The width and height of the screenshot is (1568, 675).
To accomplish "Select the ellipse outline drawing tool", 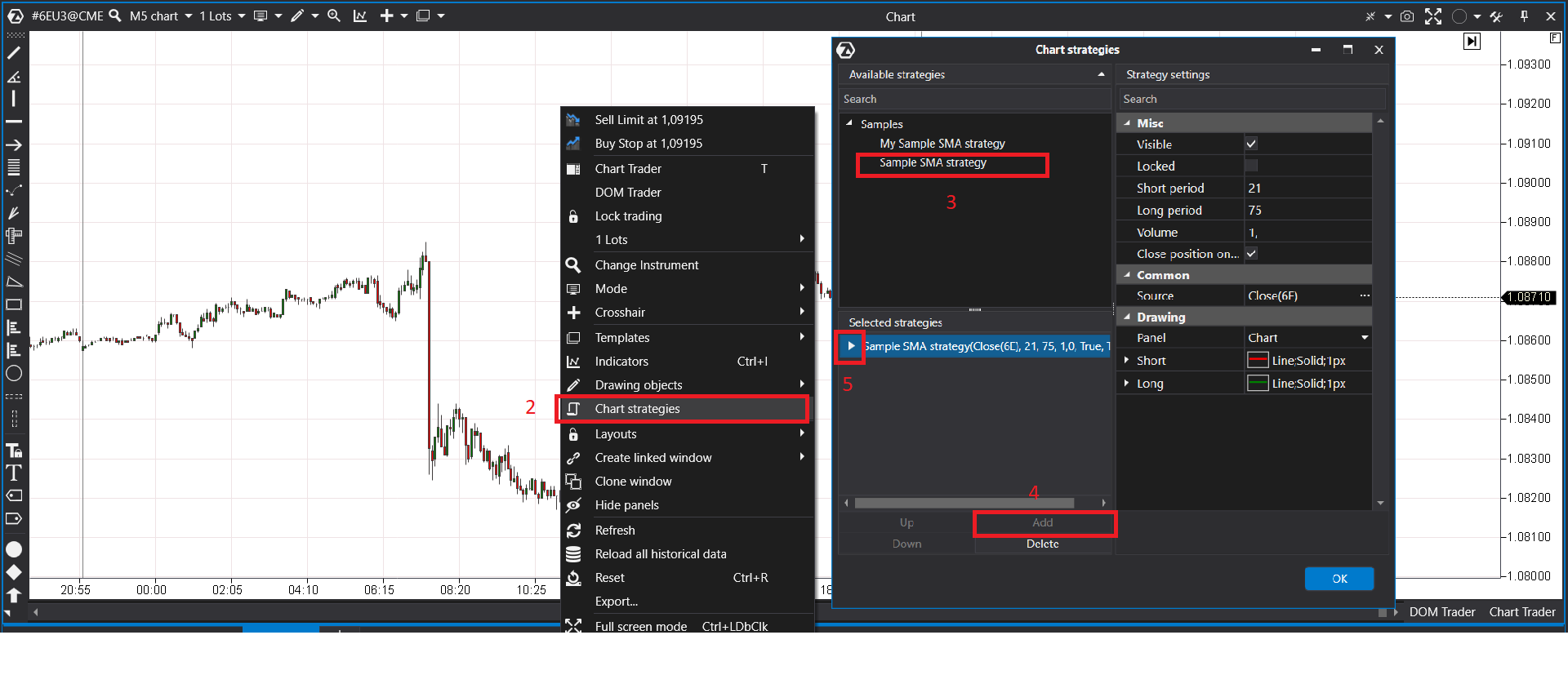I will [x=14, y=374].
